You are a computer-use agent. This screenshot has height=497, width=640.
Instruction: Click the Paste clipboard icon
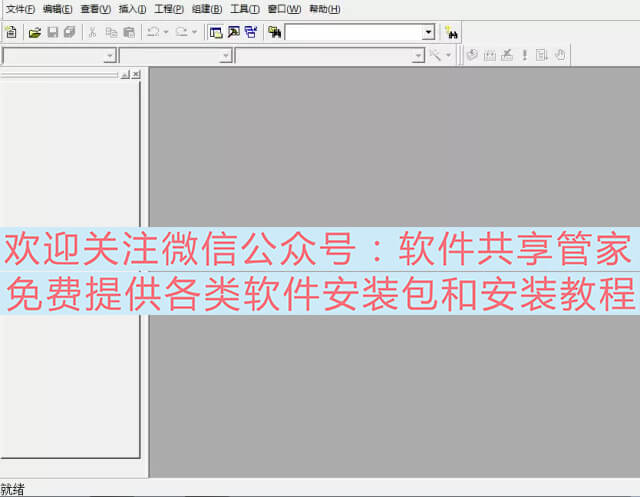129,32
